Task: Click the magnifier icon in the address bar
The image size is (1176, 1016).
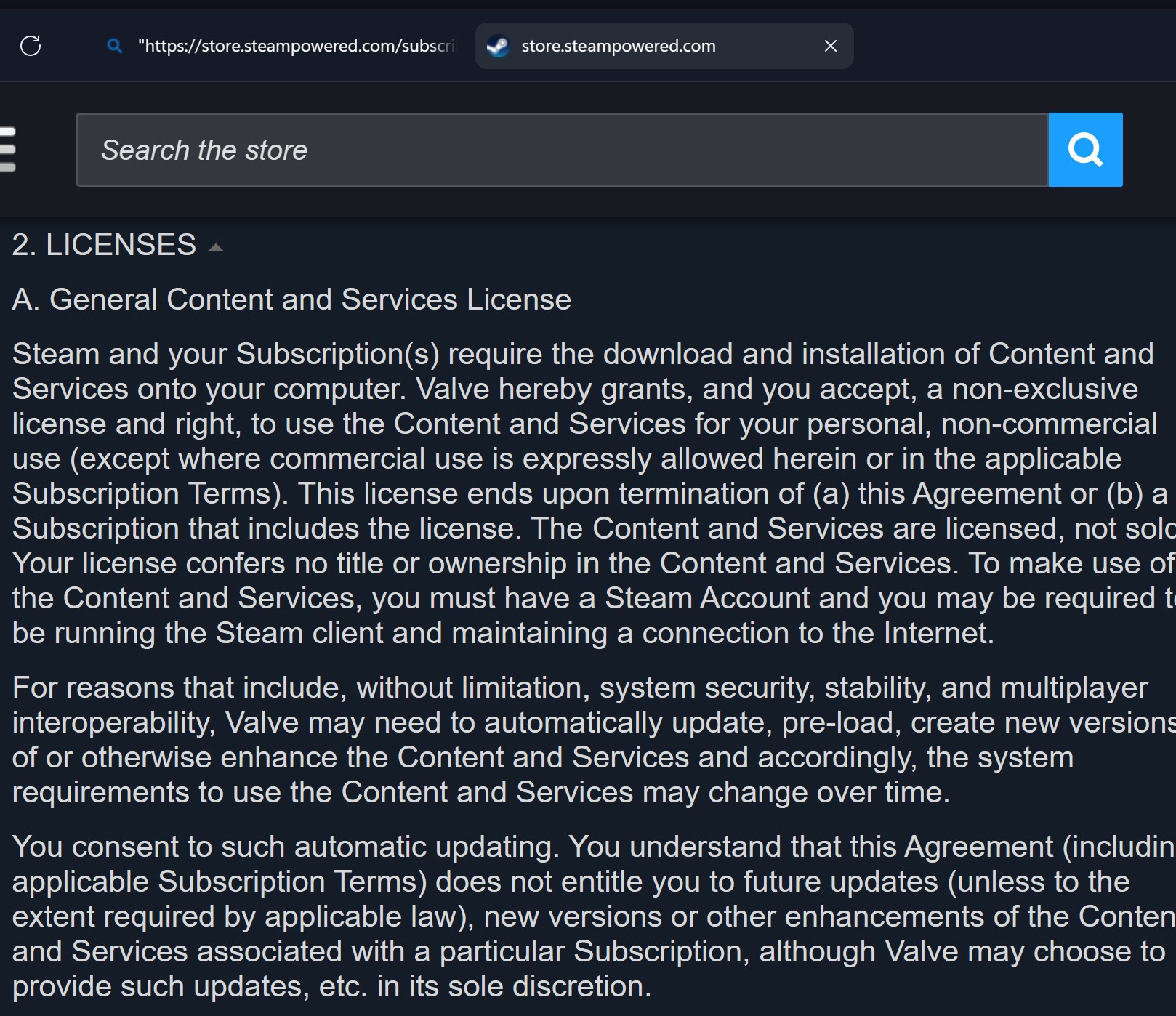Action: 114,46
